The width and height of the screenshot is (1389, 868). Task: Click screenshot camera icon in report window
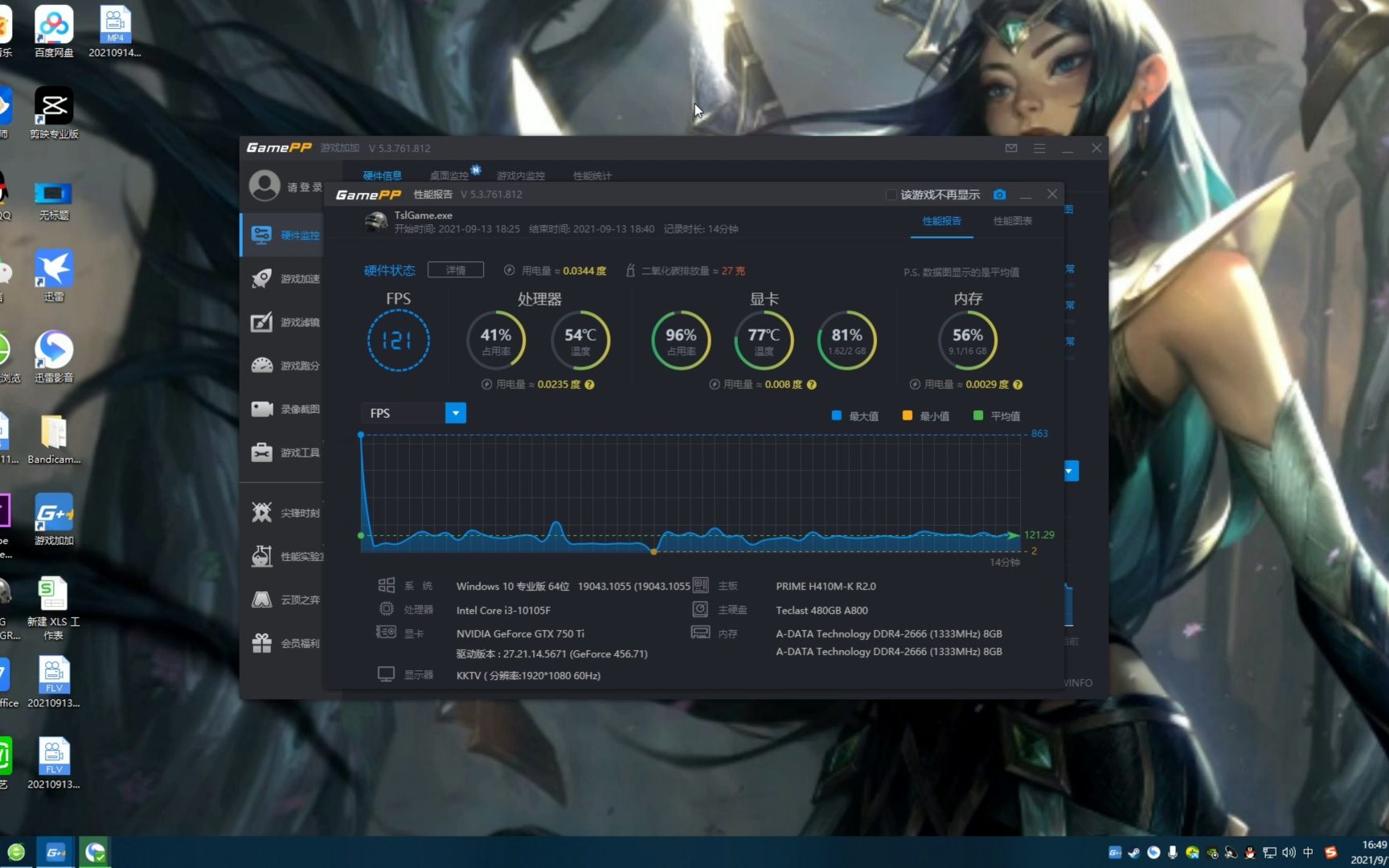[999, 194]
